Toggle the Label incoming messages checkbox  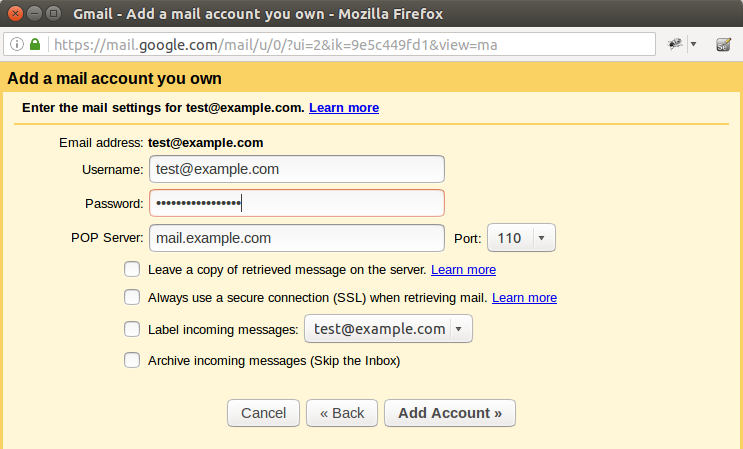click(x=132, y=329)
